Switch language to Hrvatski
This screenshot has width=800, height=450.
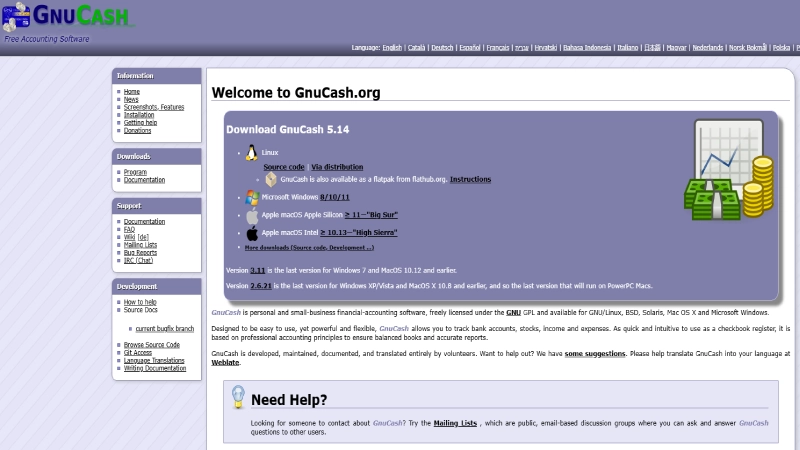(x=545, y=47)
